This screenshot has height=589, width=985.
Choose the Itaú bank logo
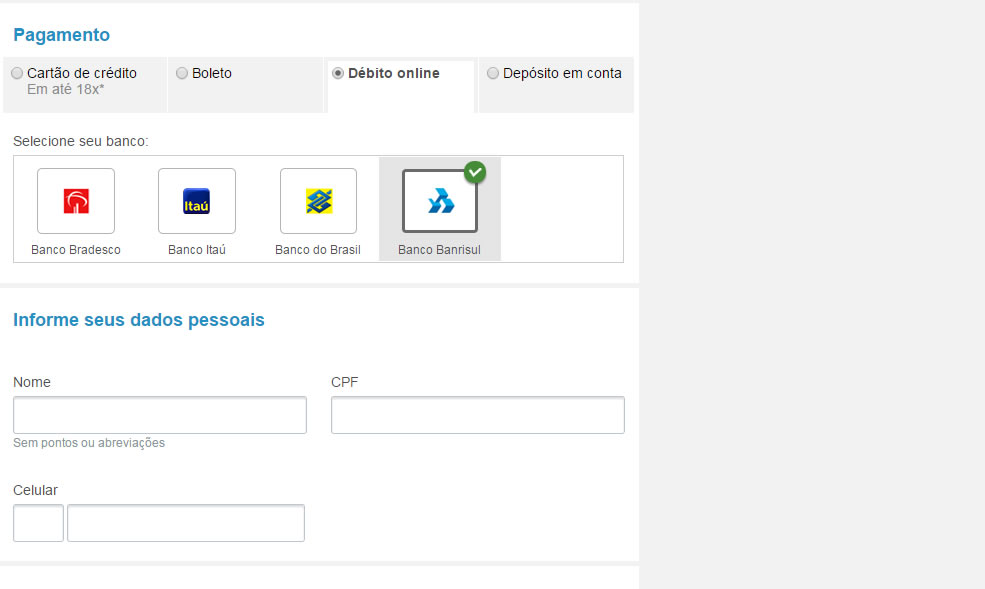pos(197,201)
